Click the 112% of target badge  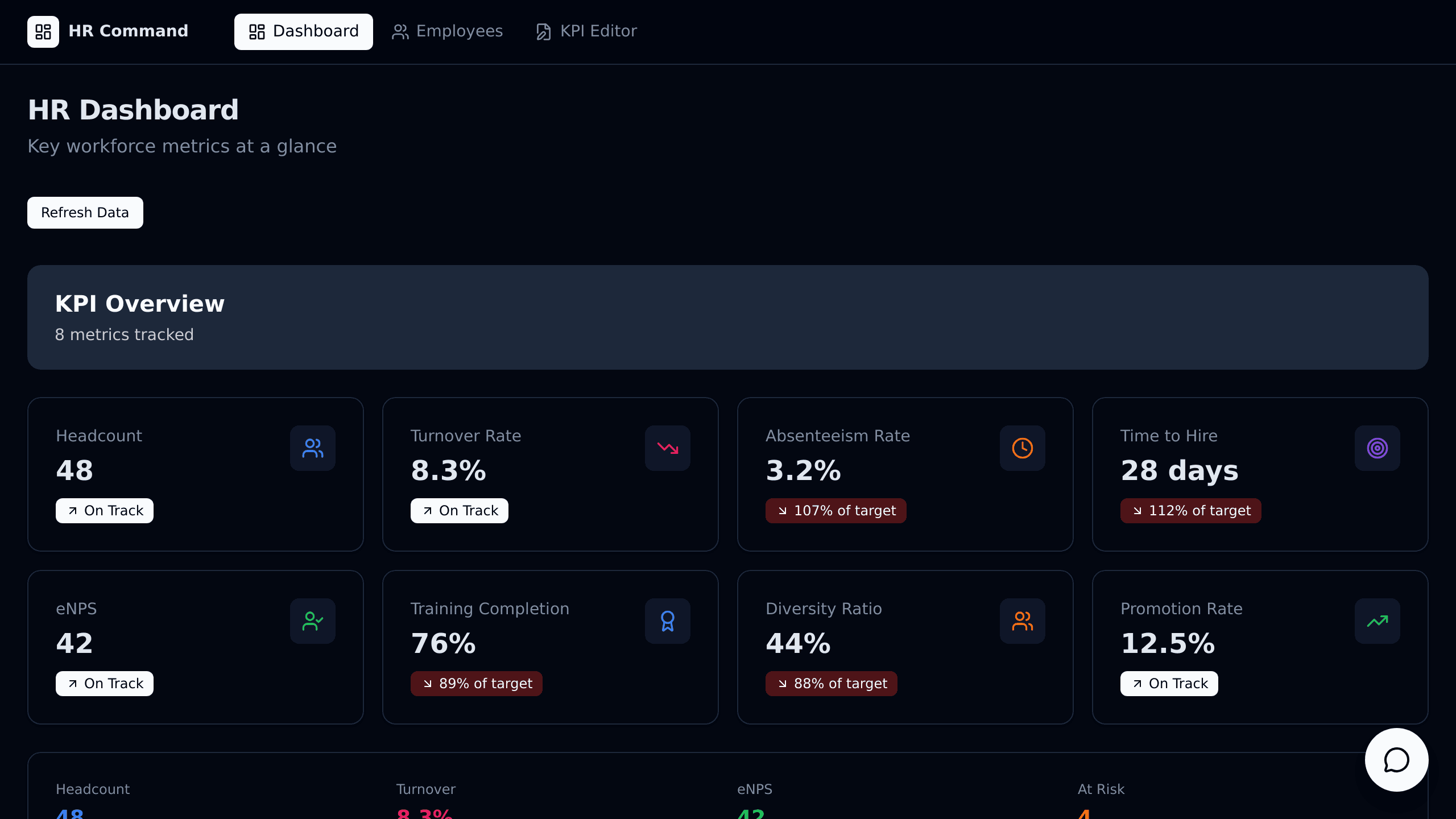click(1191, 511)
